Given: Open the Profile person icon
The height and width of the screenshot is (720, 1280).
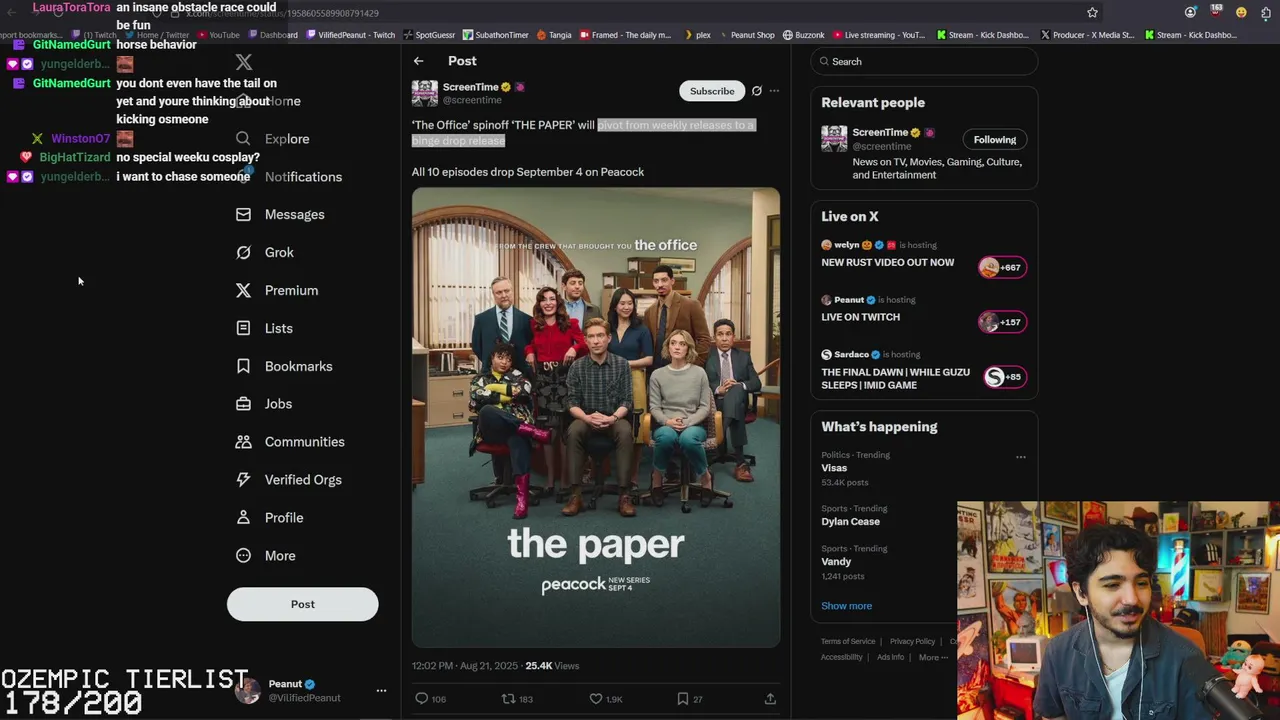Looking at the screenshot, I should point(243,518).
